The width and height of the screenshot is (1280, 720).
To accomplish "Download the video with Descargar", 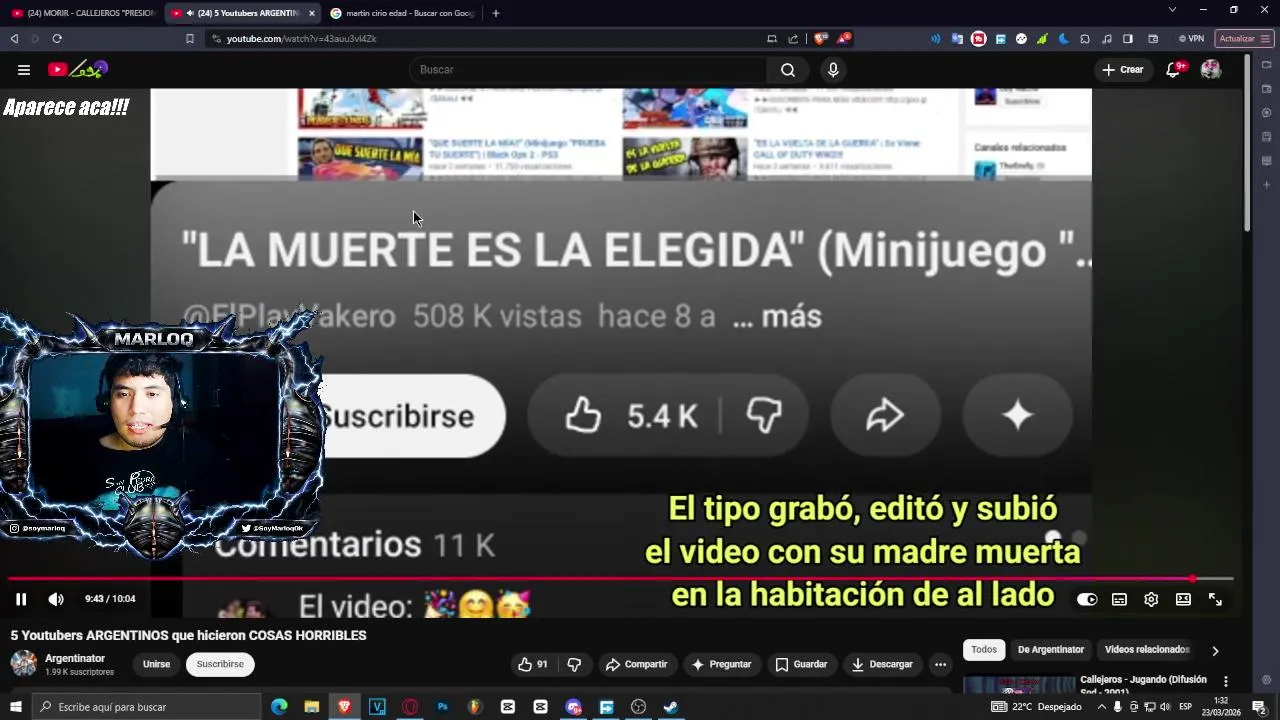I will [882, 664].
